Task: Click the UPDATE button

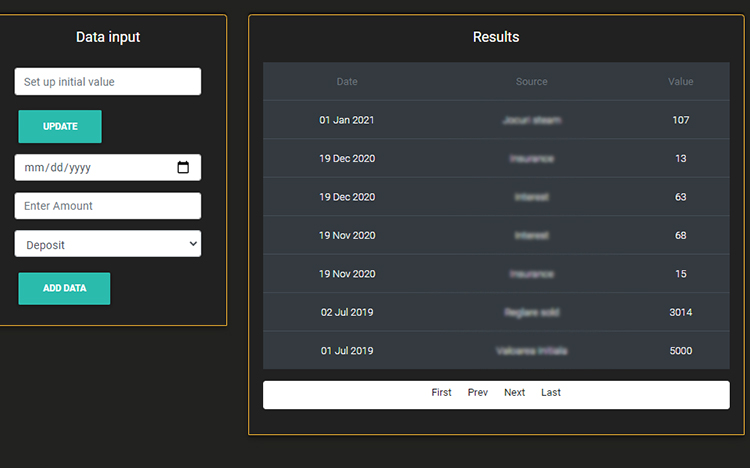Action: [60, 127]
